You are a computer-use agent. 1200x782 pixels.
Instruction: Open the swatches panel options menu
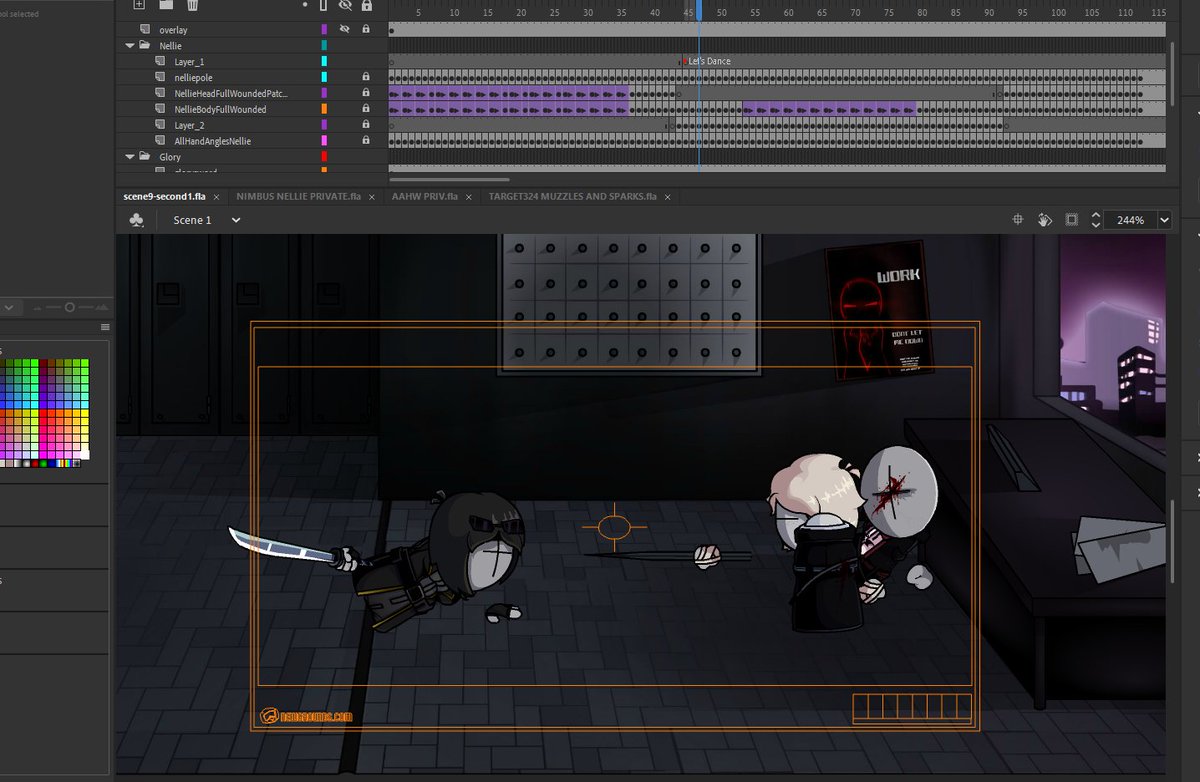[105, 327]
